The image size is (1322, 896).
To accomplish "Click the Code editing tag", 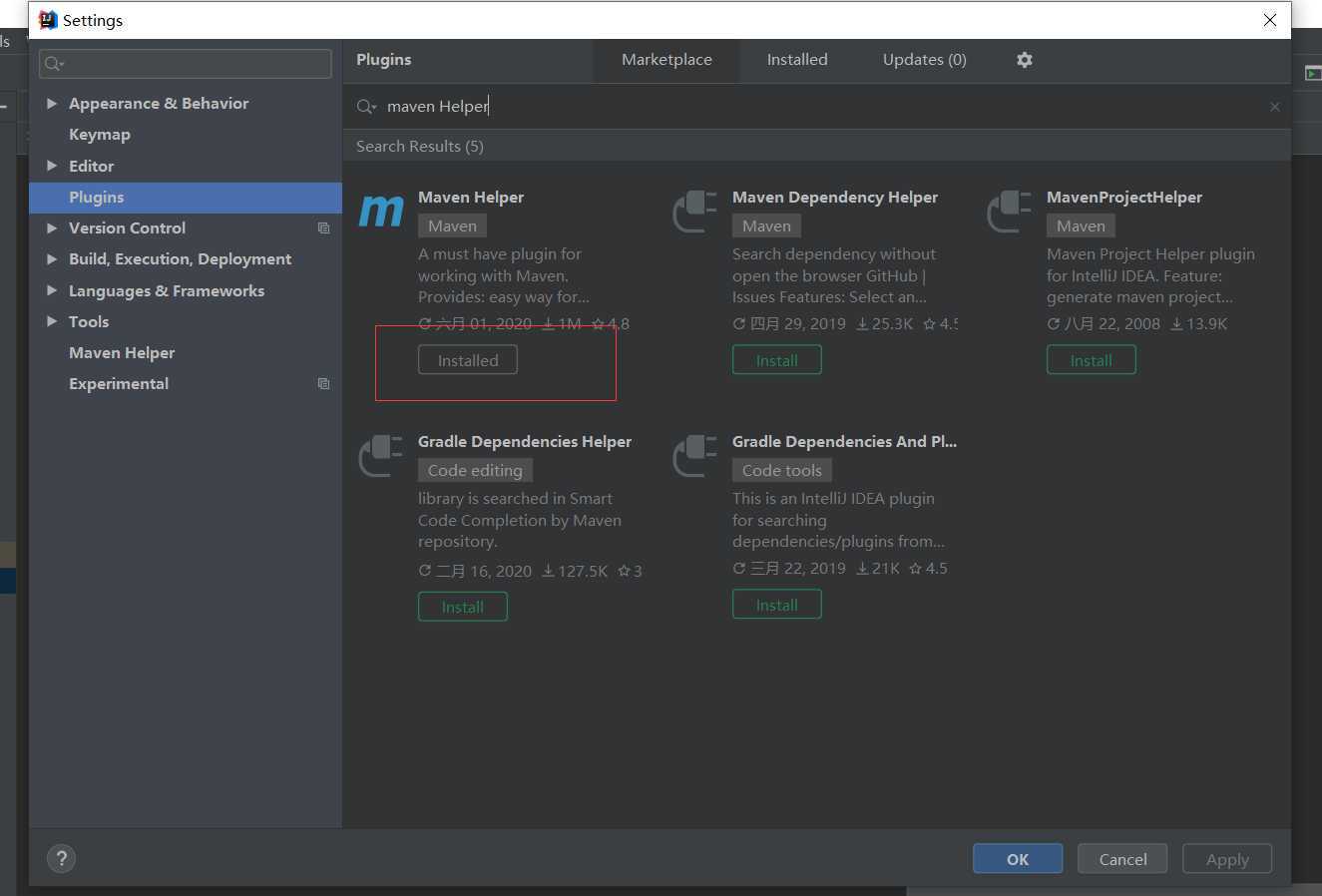I will click(x=475, y=471).
